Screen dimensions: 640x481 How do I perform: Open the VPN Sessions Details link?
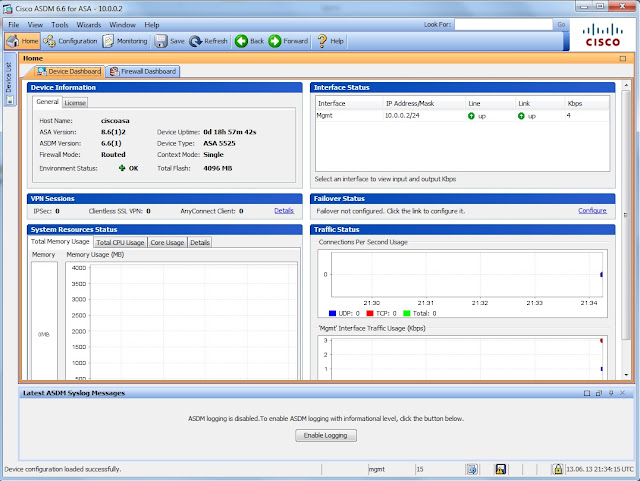(284, 211)
